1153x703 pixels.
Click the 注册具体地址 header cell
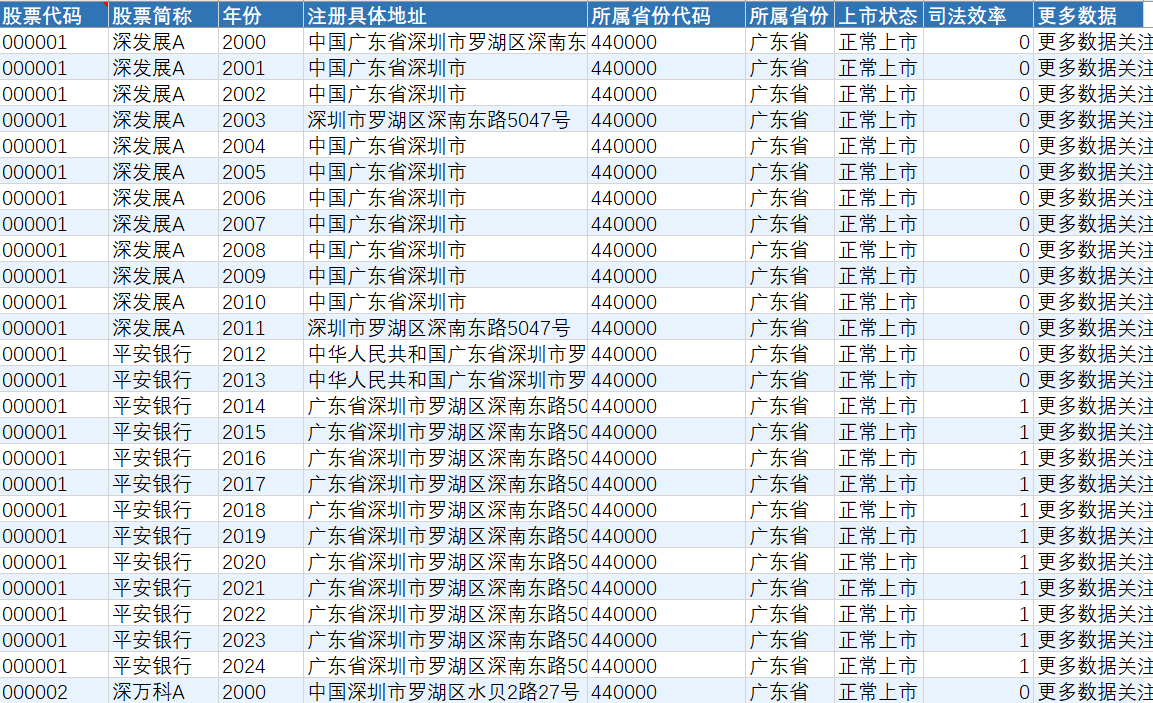point(445,15)
